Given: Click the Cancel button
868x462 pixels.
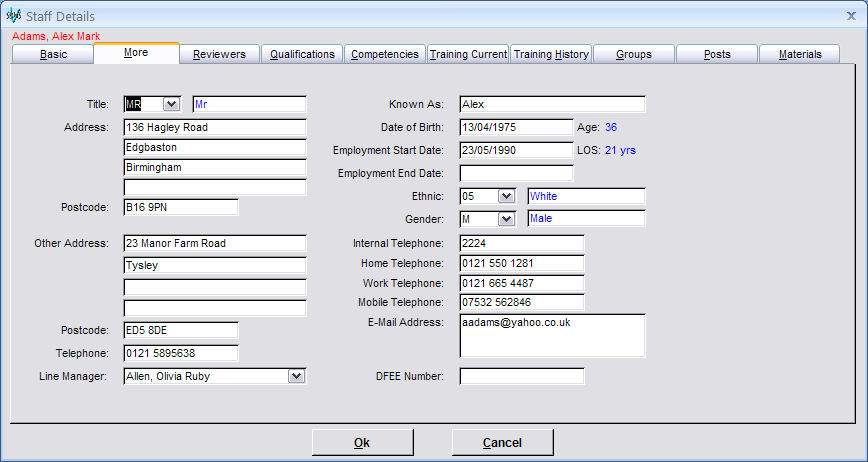Looking at the screenshot, I should tap(502, 443).
